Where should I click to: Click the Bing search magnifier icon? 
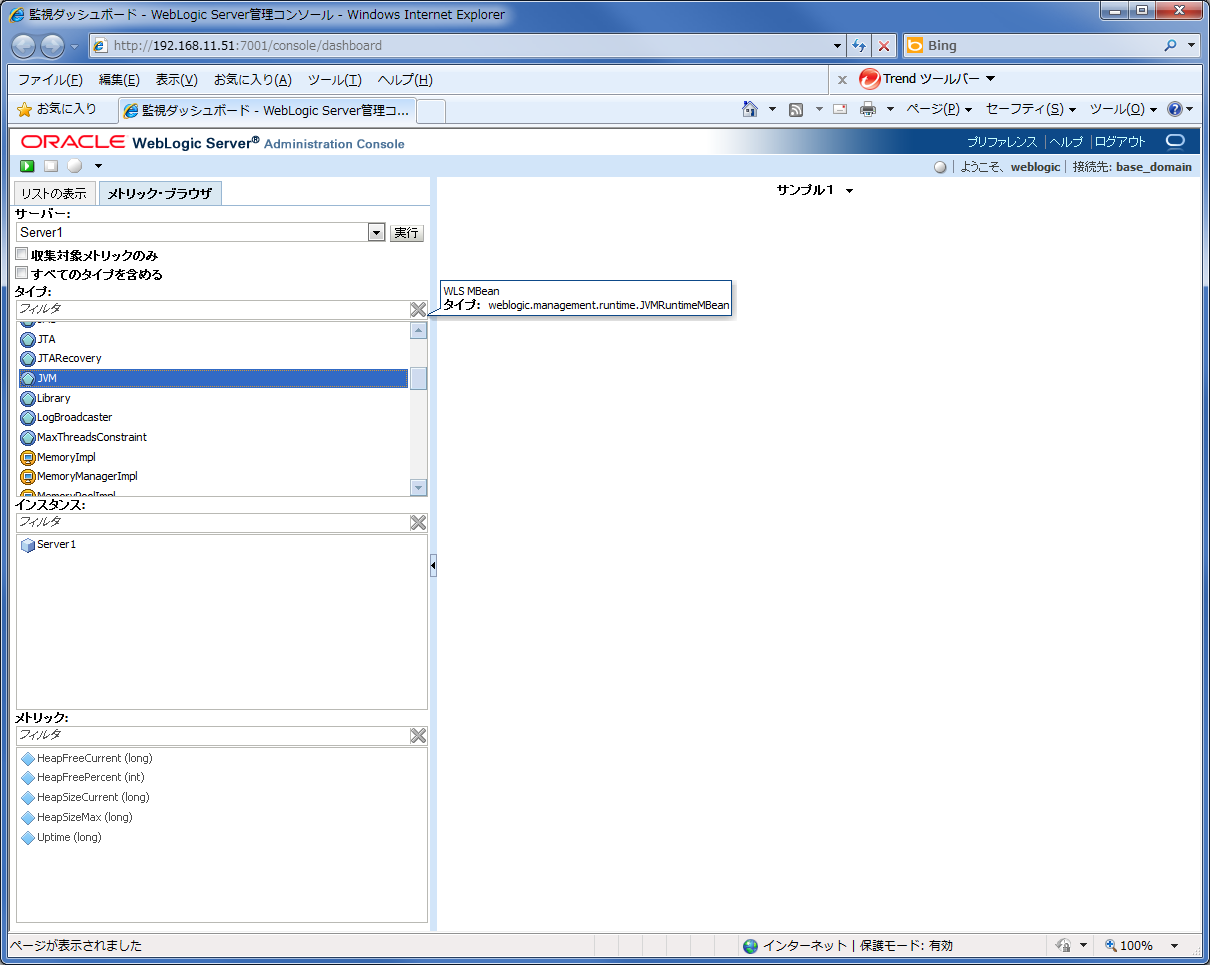click(1171, 46)
